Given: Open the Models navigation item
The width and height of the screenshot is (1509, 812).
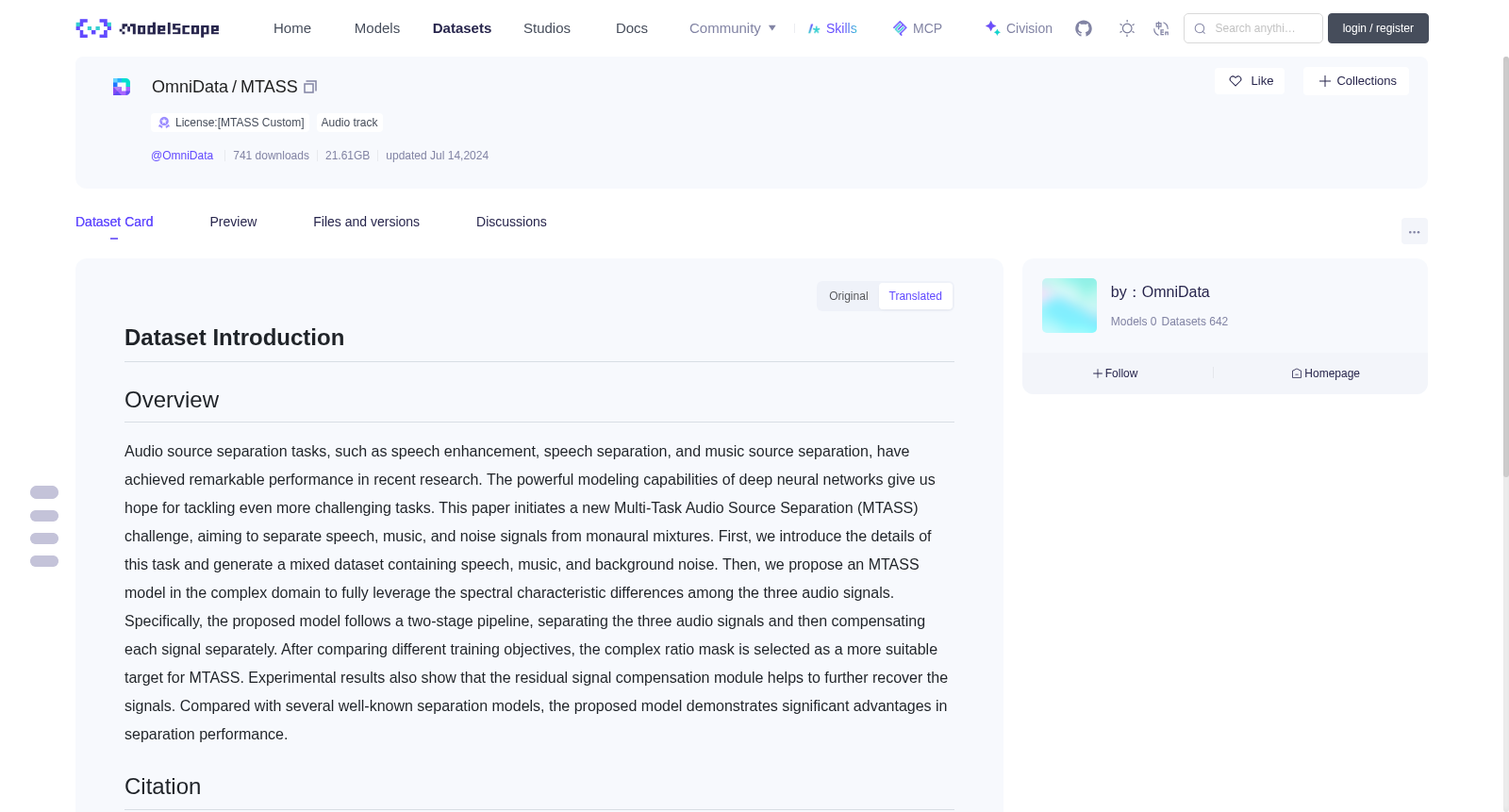Looking at the screenshot, I should click(x=377, y=28).
